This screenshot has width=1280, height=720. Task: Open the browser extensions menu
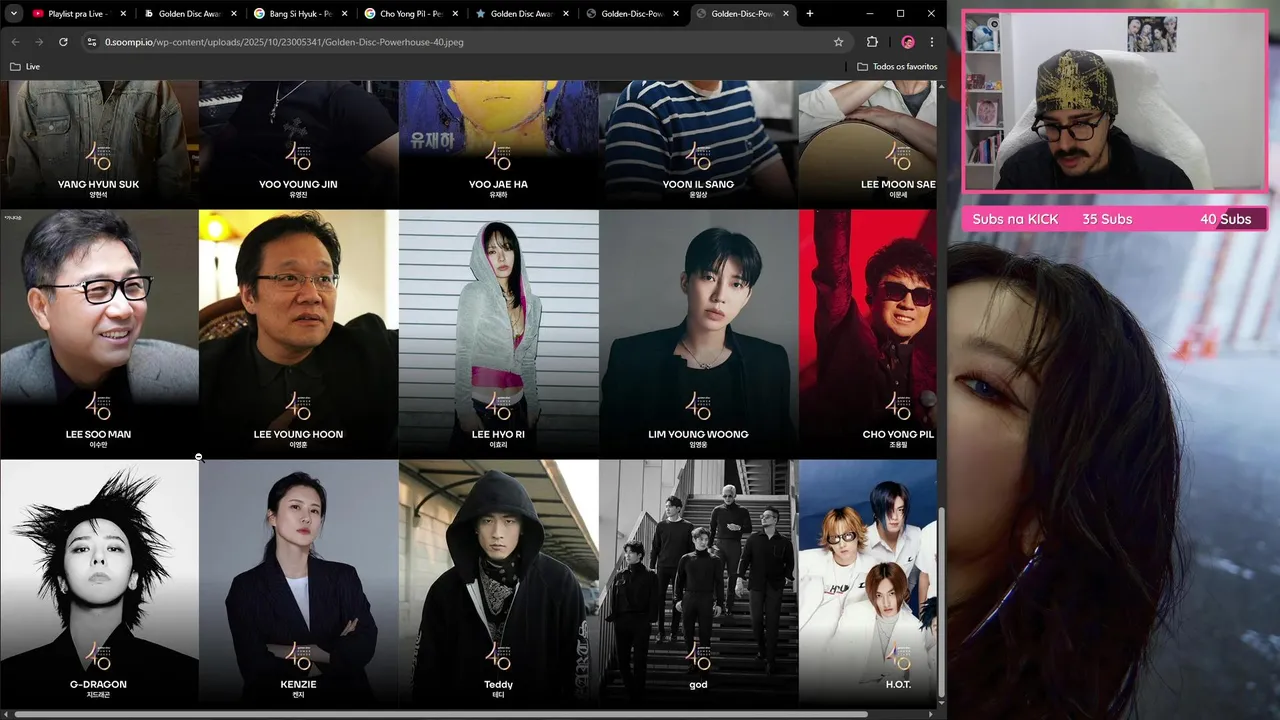pos(872,42)
